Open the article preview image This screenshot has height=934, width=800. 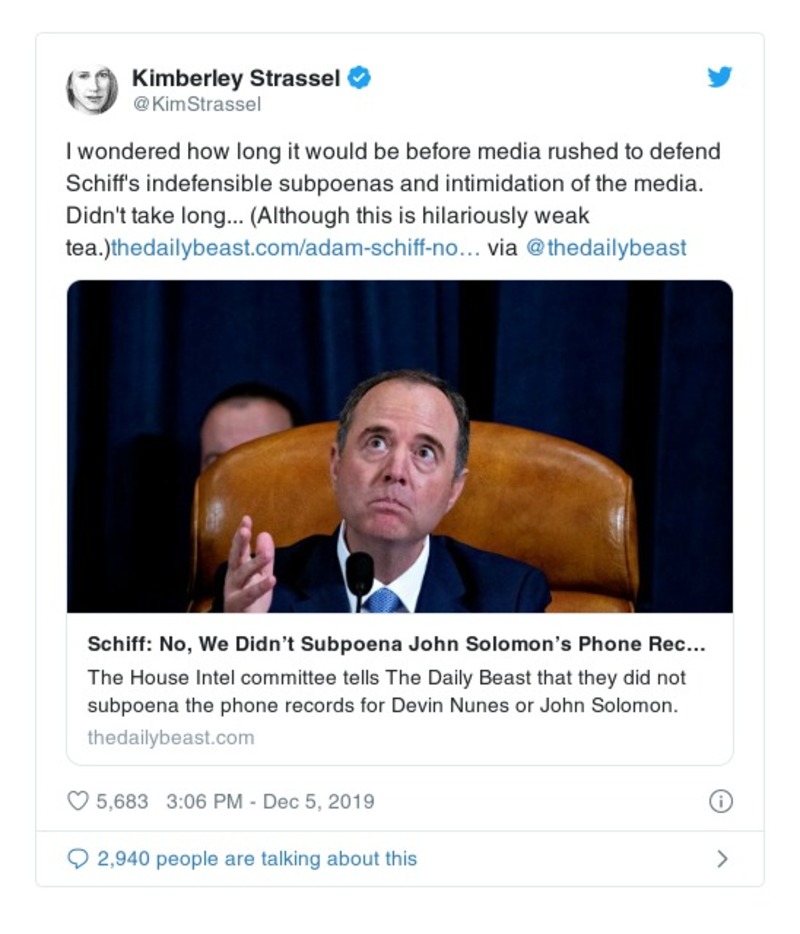400,446
